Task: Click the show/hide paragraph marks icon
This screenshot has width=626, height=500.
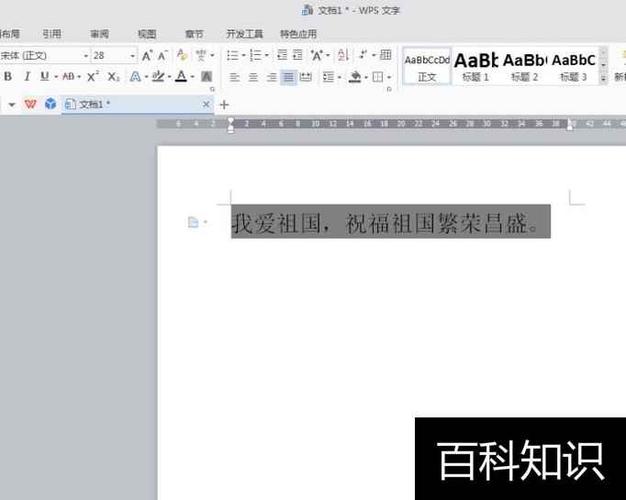Action: pos(363,55)
